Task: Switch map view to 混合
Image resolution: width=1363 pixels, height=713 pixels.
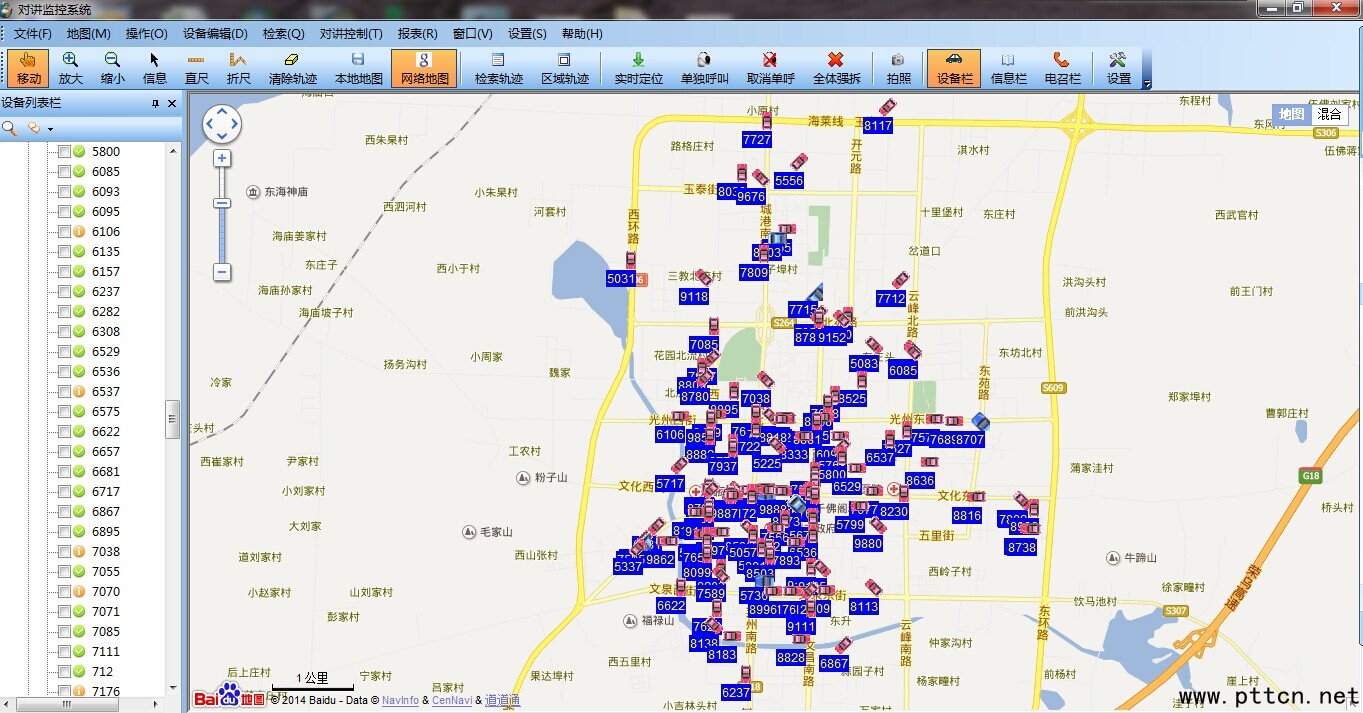Action: [x=1329, y=114]
